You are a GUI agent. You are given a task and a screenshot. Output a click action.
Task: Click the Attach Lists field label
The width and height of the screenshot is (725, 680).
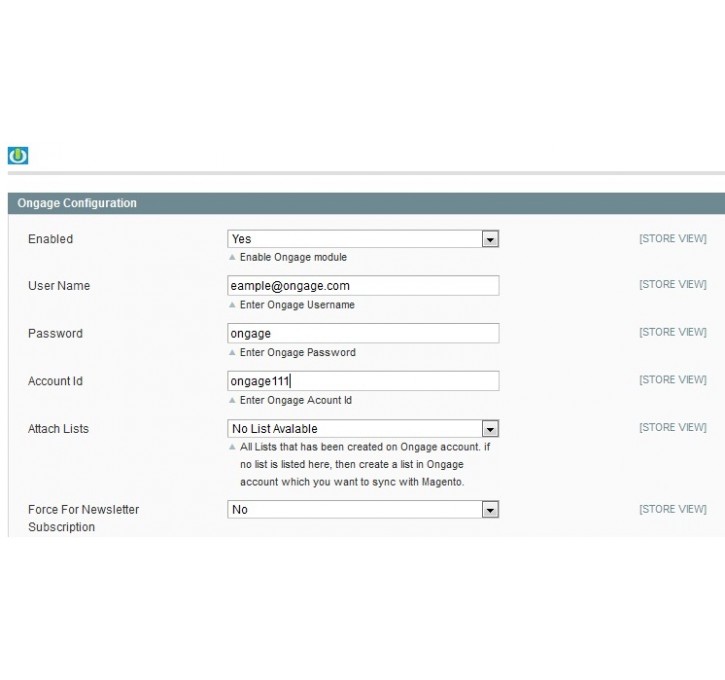[x=58, y=429]
